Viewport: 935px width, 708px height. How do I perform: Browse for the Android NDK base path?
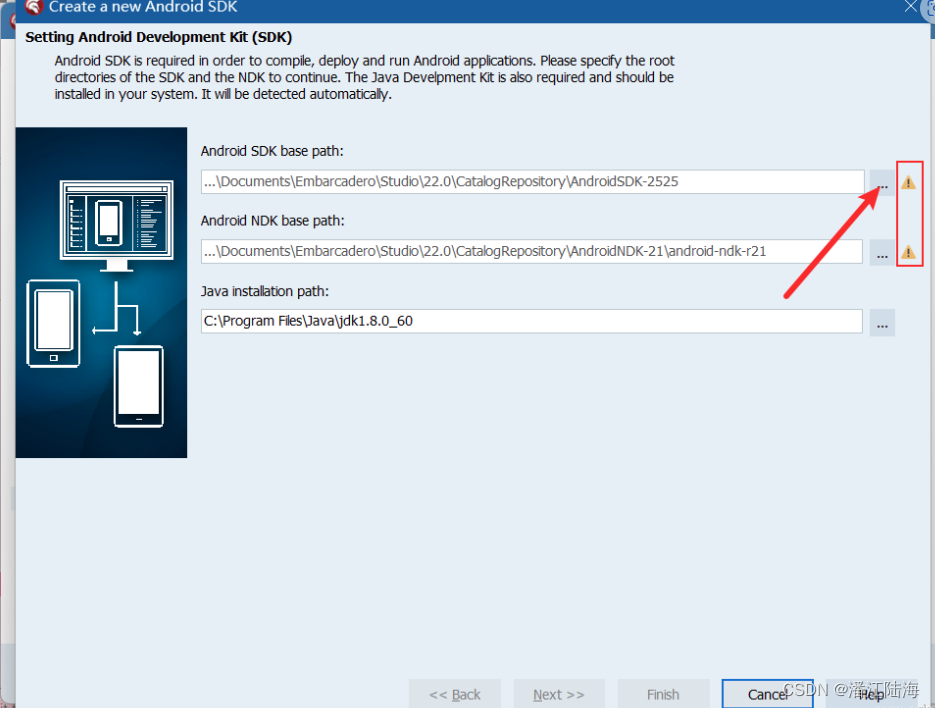(882, 252)
